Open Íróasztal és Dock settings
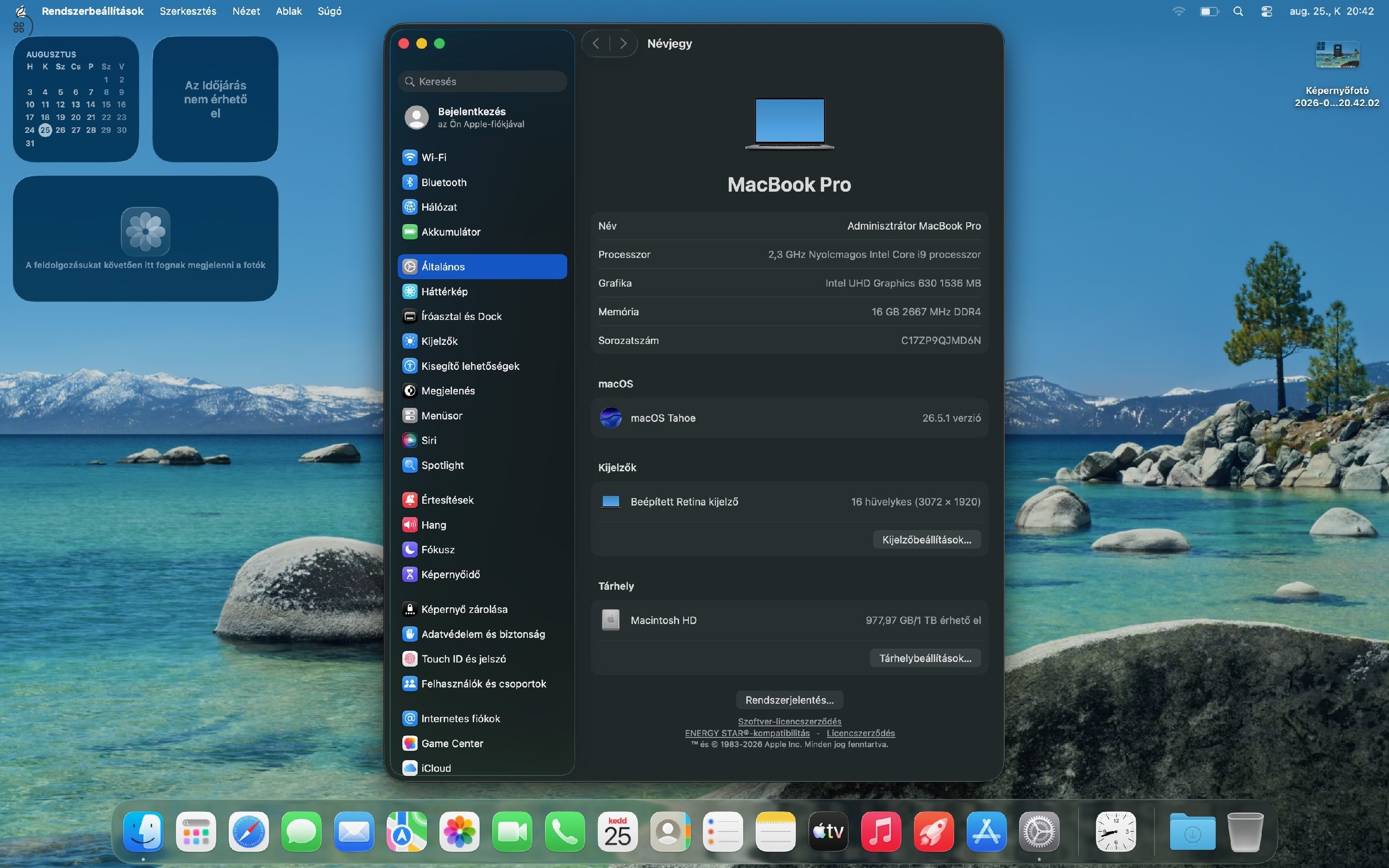 [x=482, y=316]
